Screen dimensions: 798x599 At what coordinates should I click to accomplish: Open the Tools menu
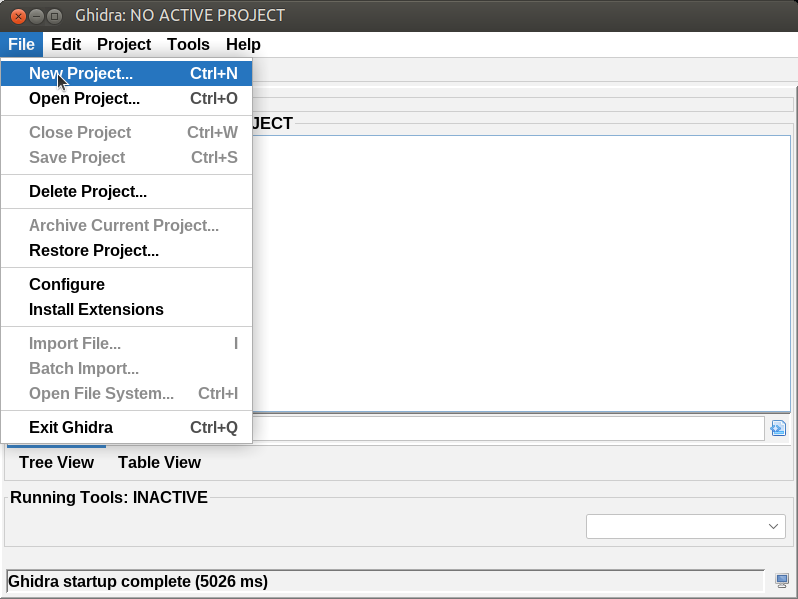[188, 45]
